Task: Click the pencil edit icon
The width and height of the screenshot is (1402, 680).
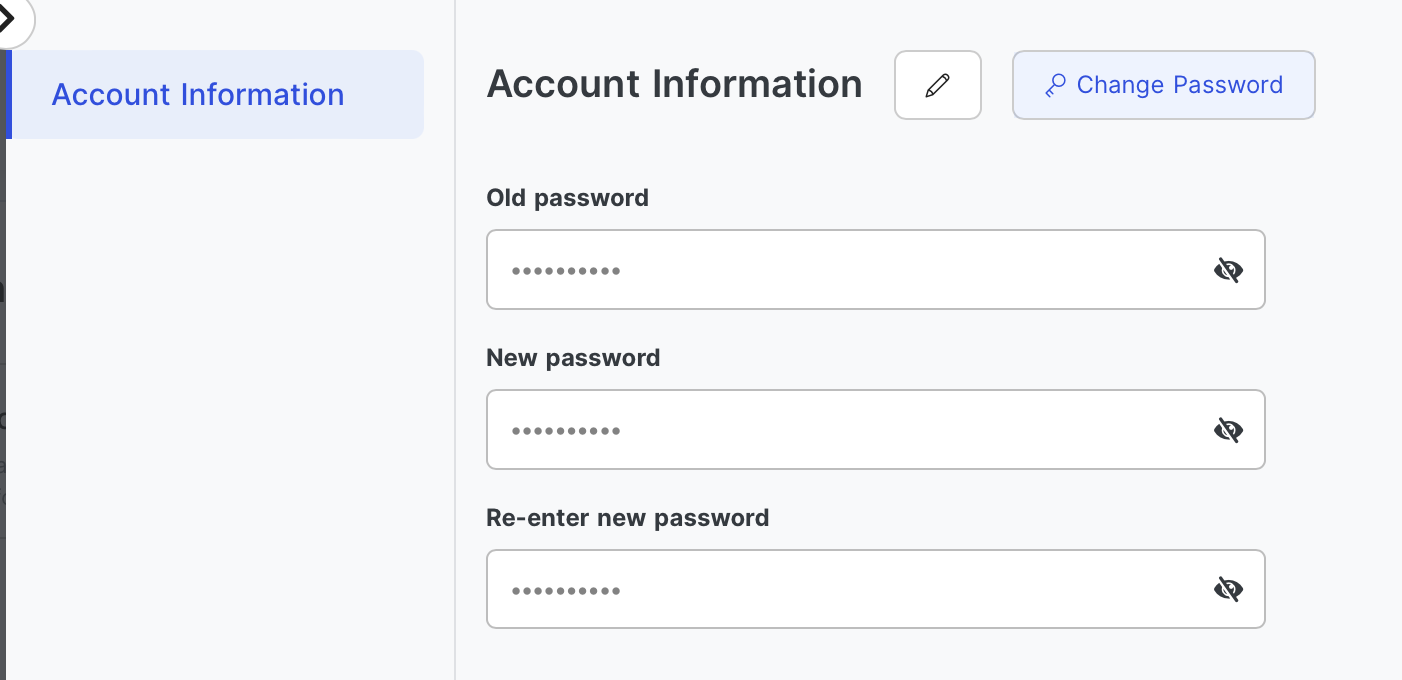Action: pyautogui.click(x=937, y=85)
